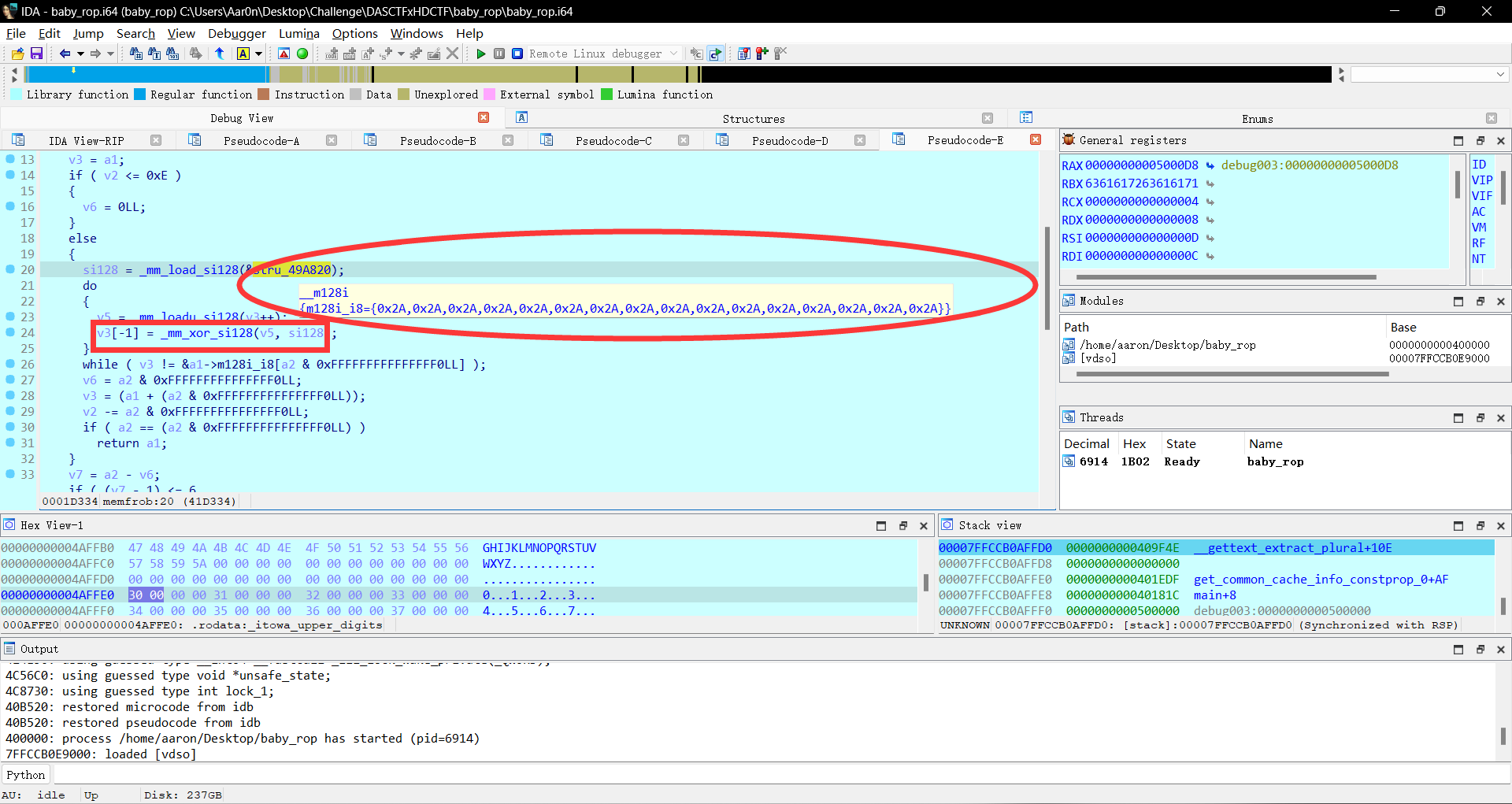This screenshot has width=1512, height=804.
Task: Switch to the Pseudocode-A tab
Action: coord(261,140)
